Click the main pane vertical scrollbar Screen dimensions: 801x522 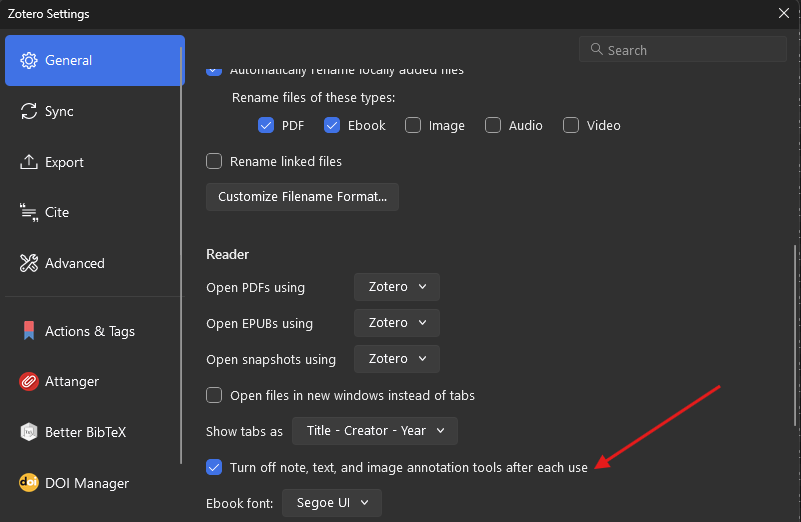click(x=795, y=336)
